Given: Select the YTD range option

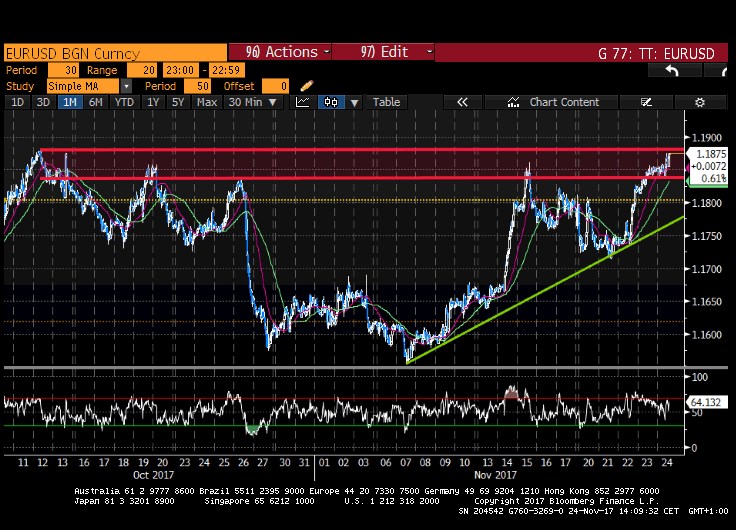Looking at the screenshot, I should 124,102.
